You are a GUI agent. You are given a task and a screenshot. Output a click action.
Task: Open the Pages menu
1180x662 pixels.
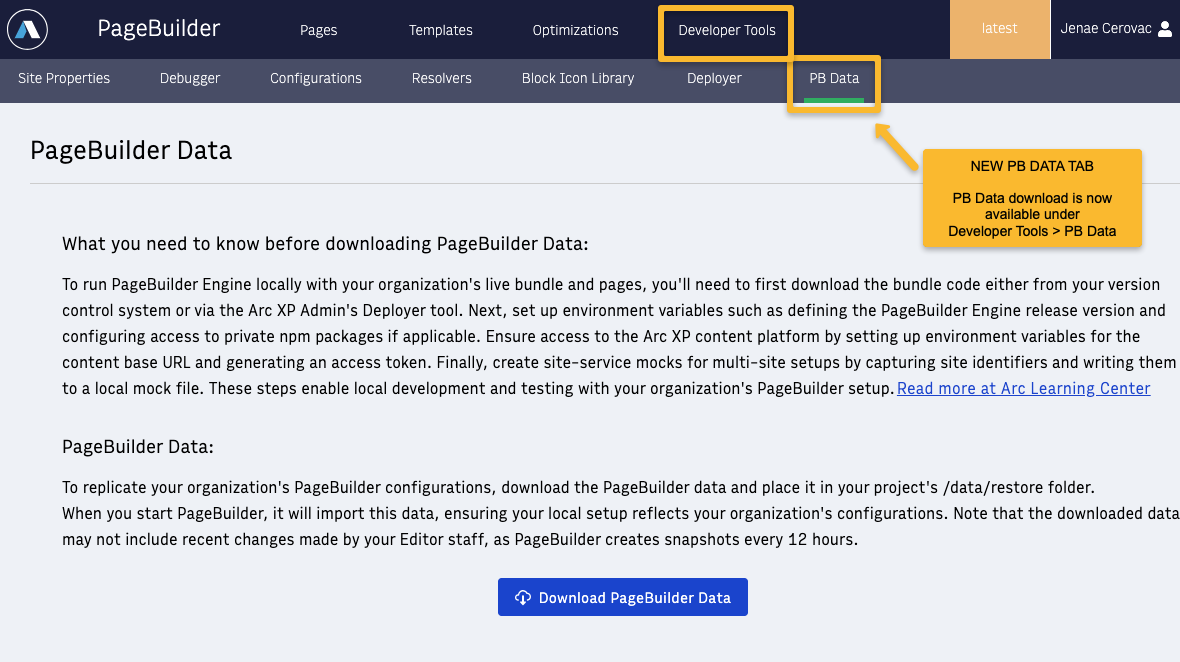point(318,30)
